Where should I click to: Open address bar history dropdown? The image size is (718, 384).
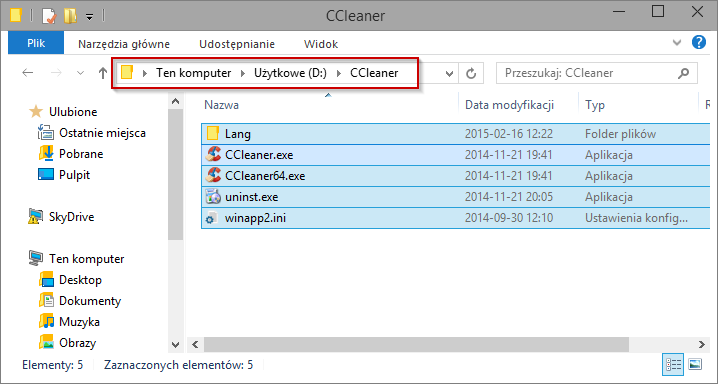point(449,73)
